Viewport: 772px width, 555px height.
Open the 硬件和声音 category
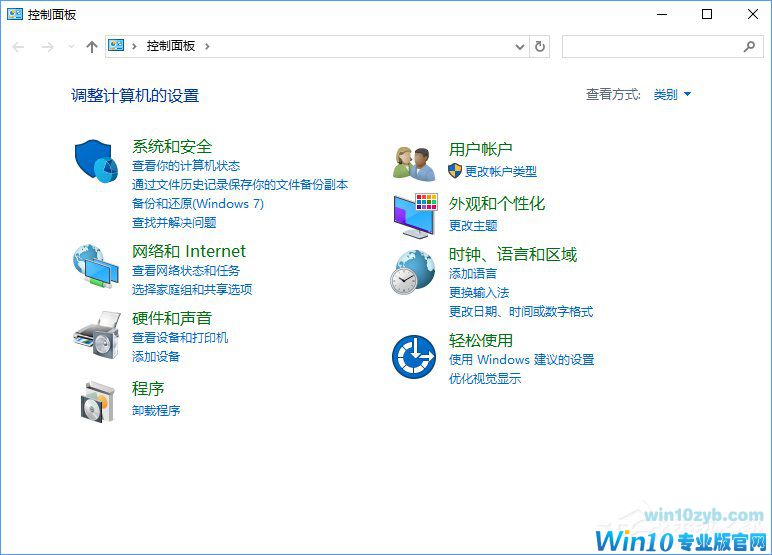(x=172, y=318)
